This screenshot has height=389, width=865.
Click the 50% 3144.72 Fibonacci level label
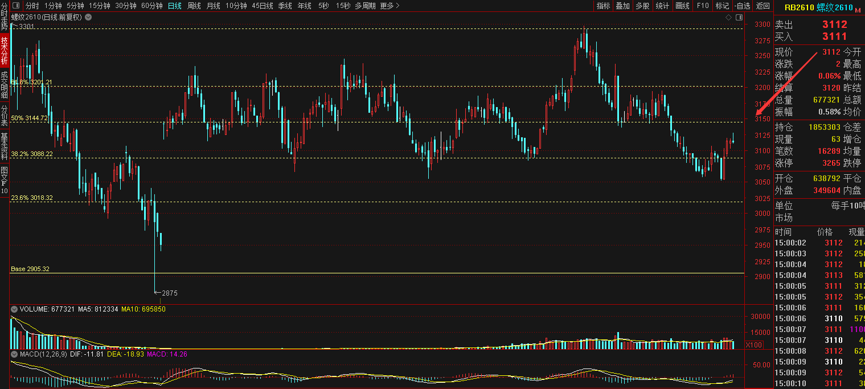[x=30, y=118]
